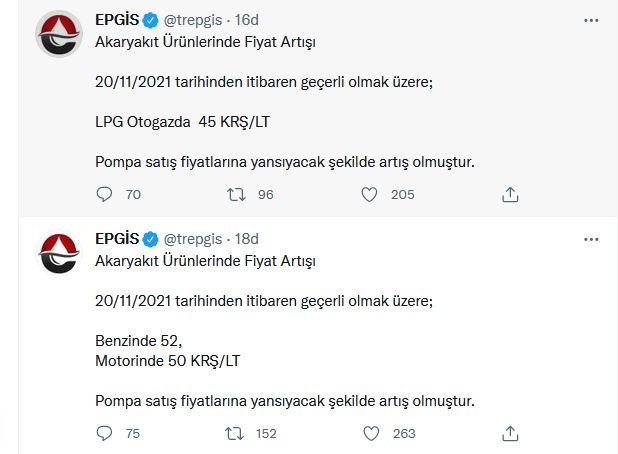This screenshot has width=618, height=454.
Task: Reply to the LPG Otogazda tweet
Action: pos(105,194)
